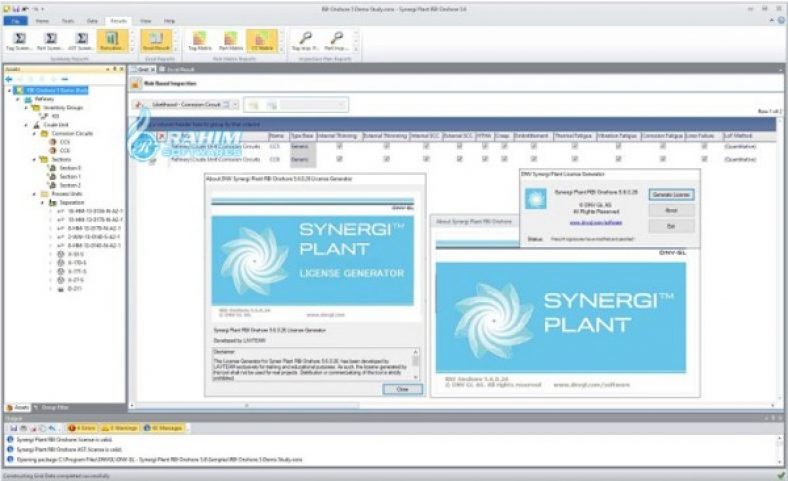Collapse the Refinery tree node

pyautogui.click(x=18, y=99)
